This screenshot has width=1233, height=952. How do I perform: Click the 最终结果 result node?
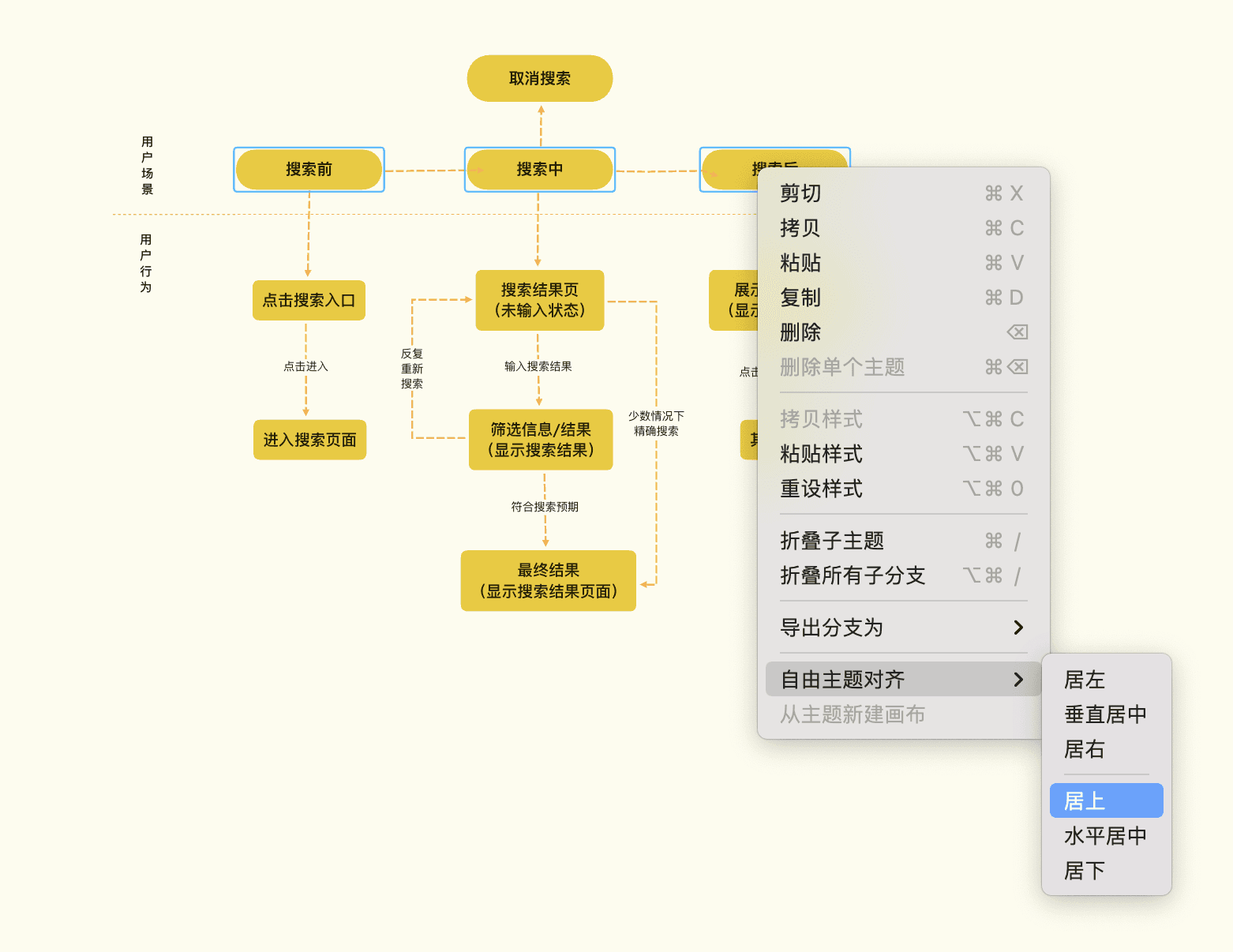tap(548, 580)
